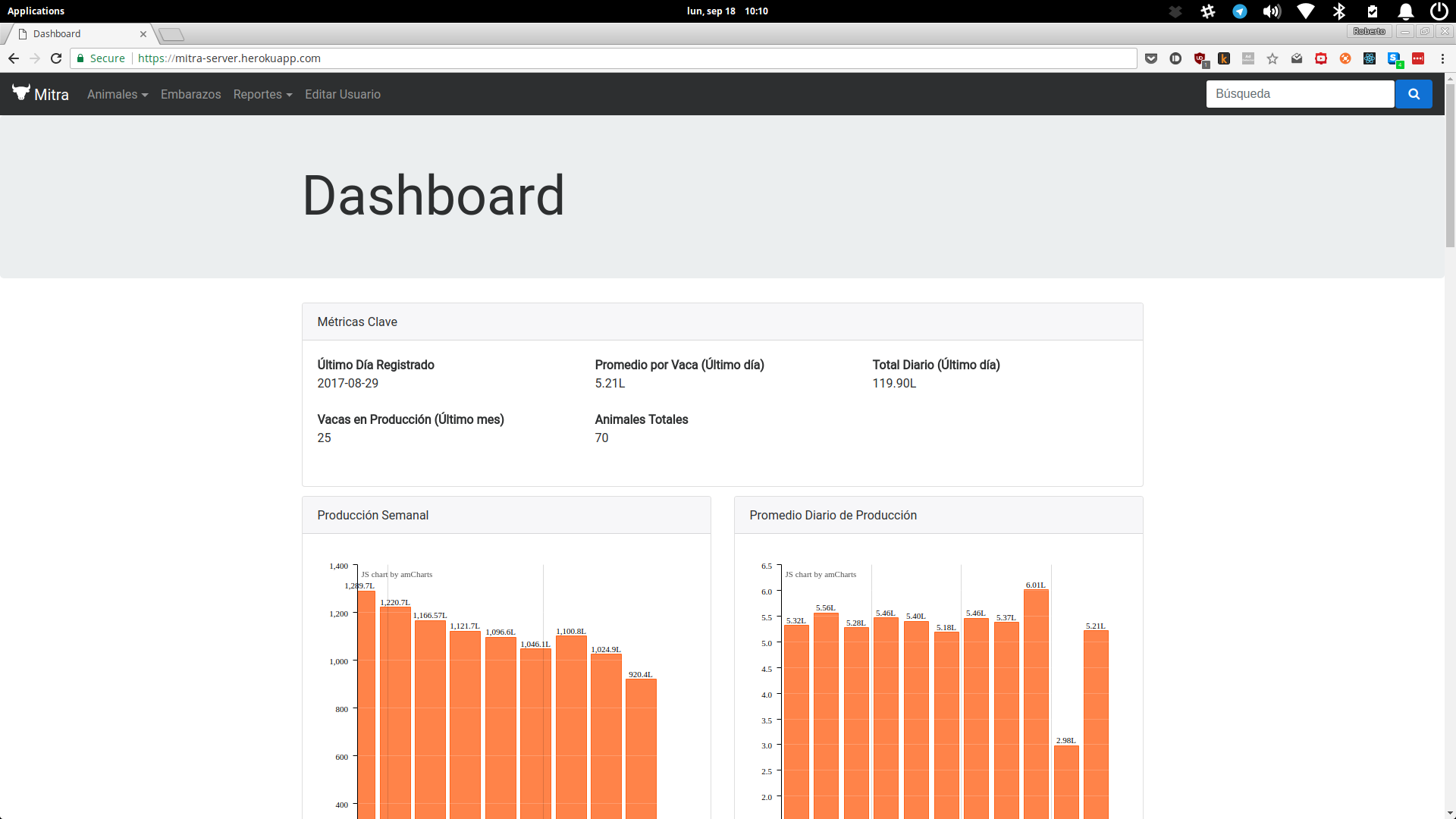Click the Búsqueda search input field

(1300, 94)
